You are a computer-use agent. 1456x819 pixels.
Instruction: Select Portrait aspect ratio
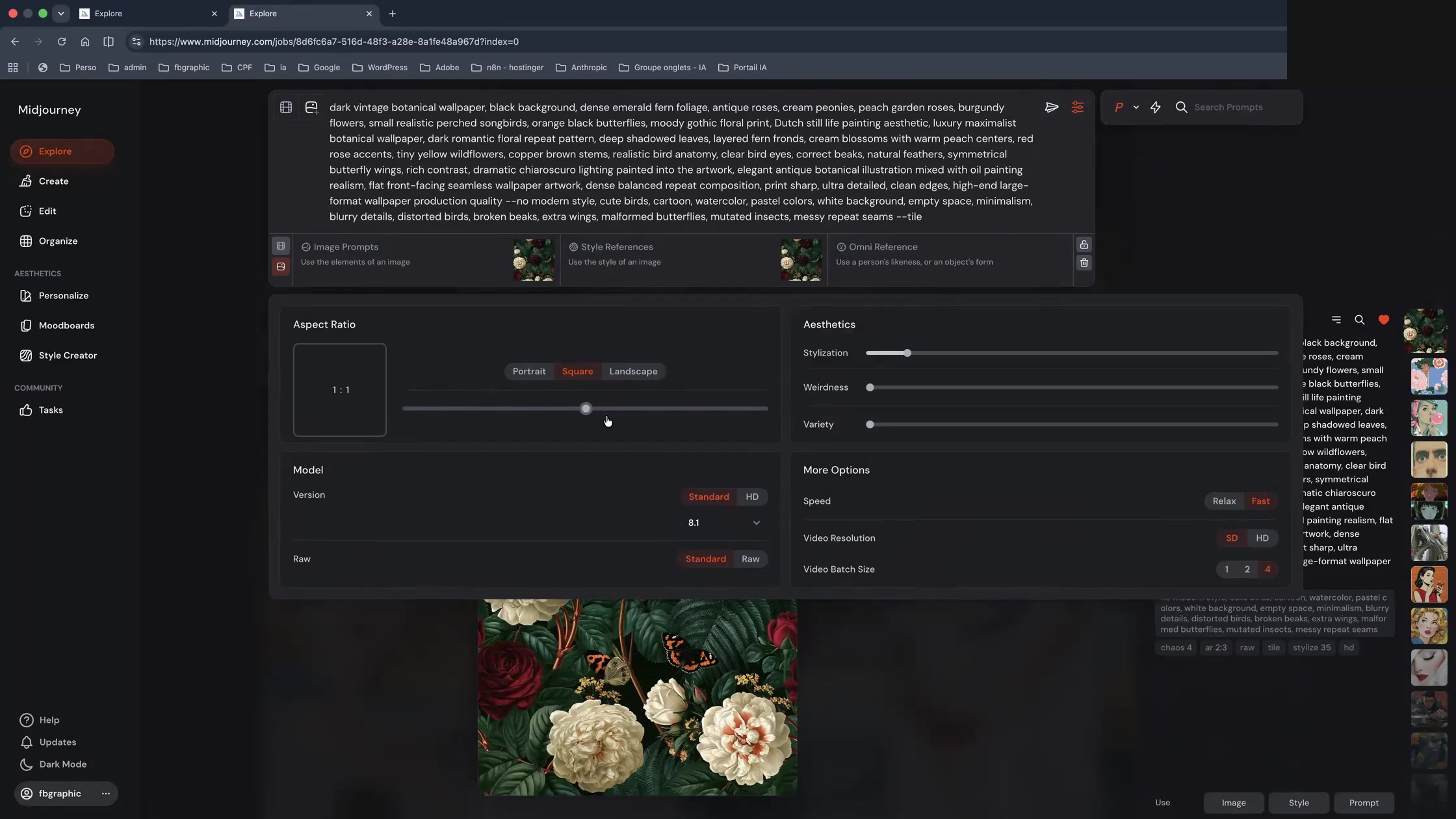(529, 372)
